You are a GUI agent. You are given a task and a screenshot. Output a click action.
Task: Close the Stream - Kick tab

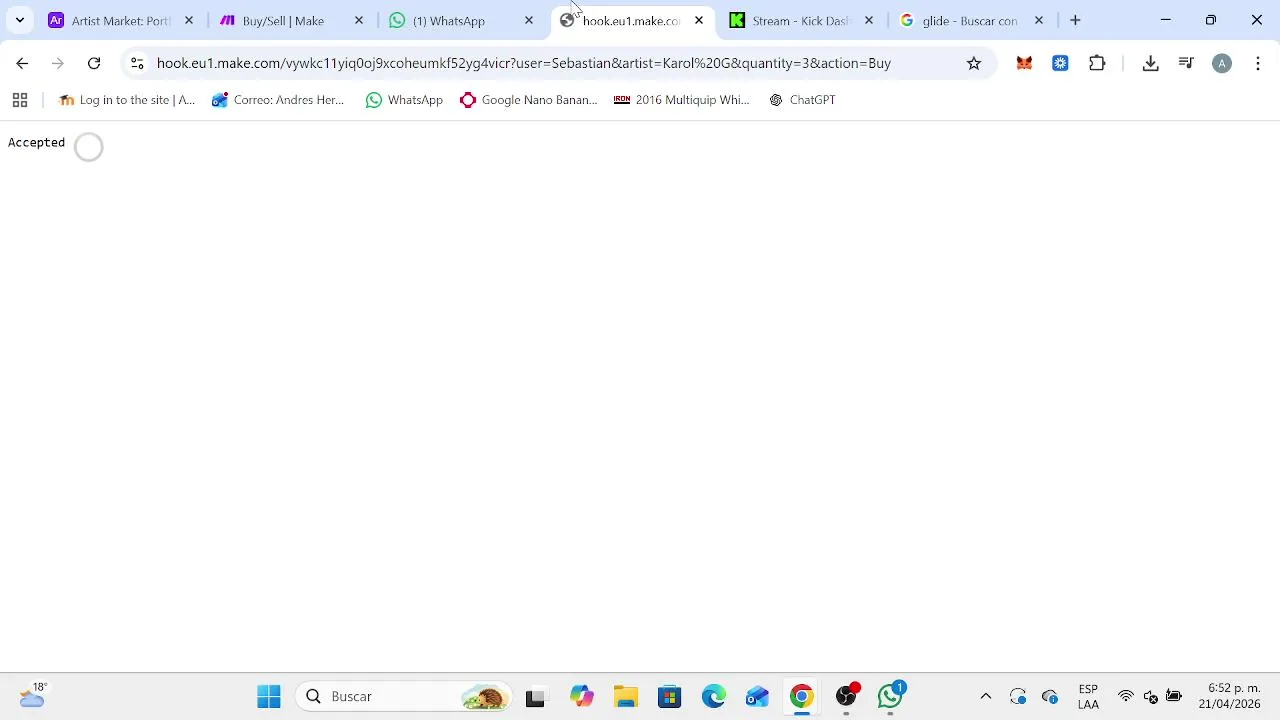pos(869,20)
